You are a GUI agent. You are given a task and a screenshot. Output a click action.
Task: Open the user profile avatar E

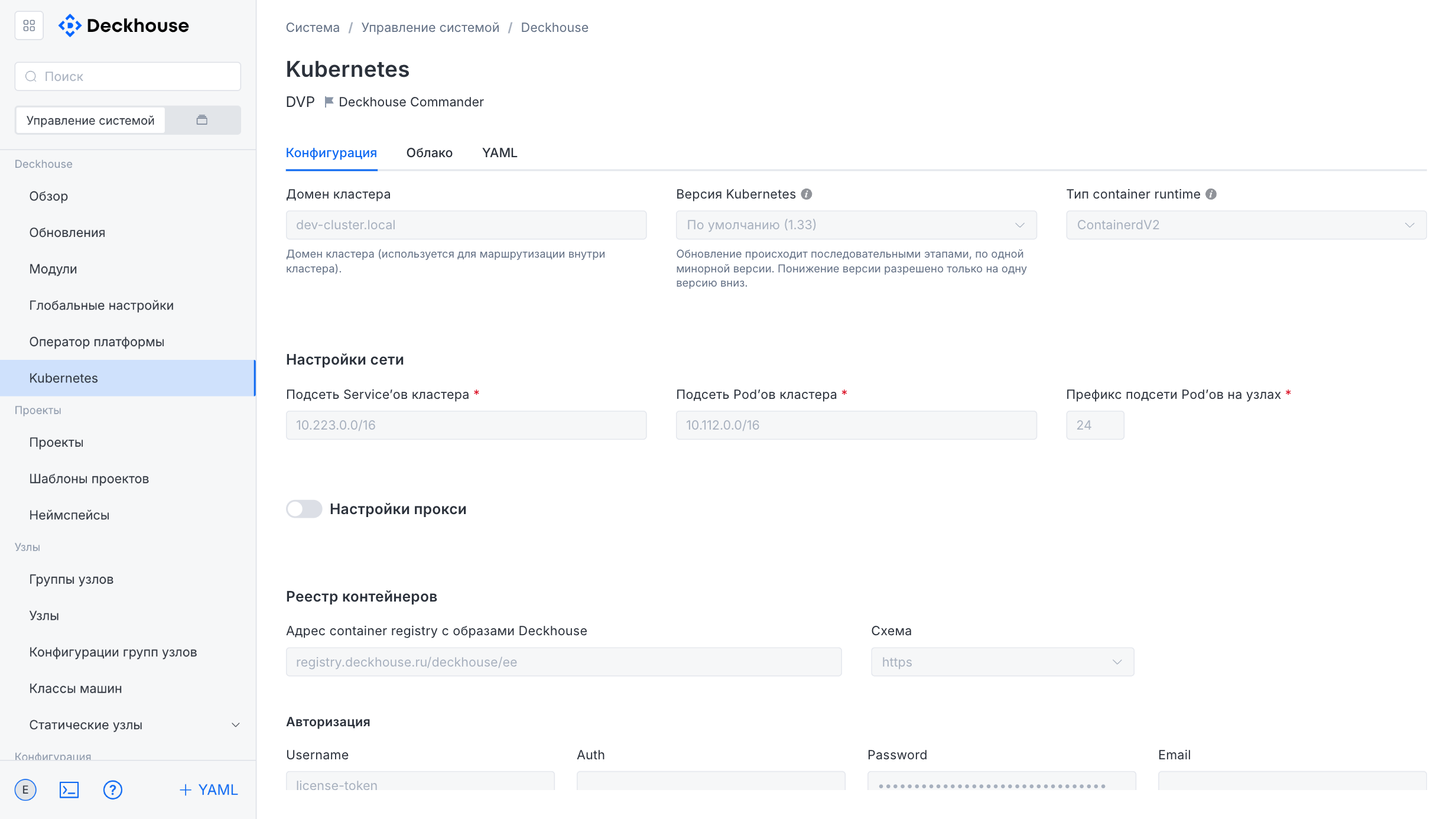(25, 790)
